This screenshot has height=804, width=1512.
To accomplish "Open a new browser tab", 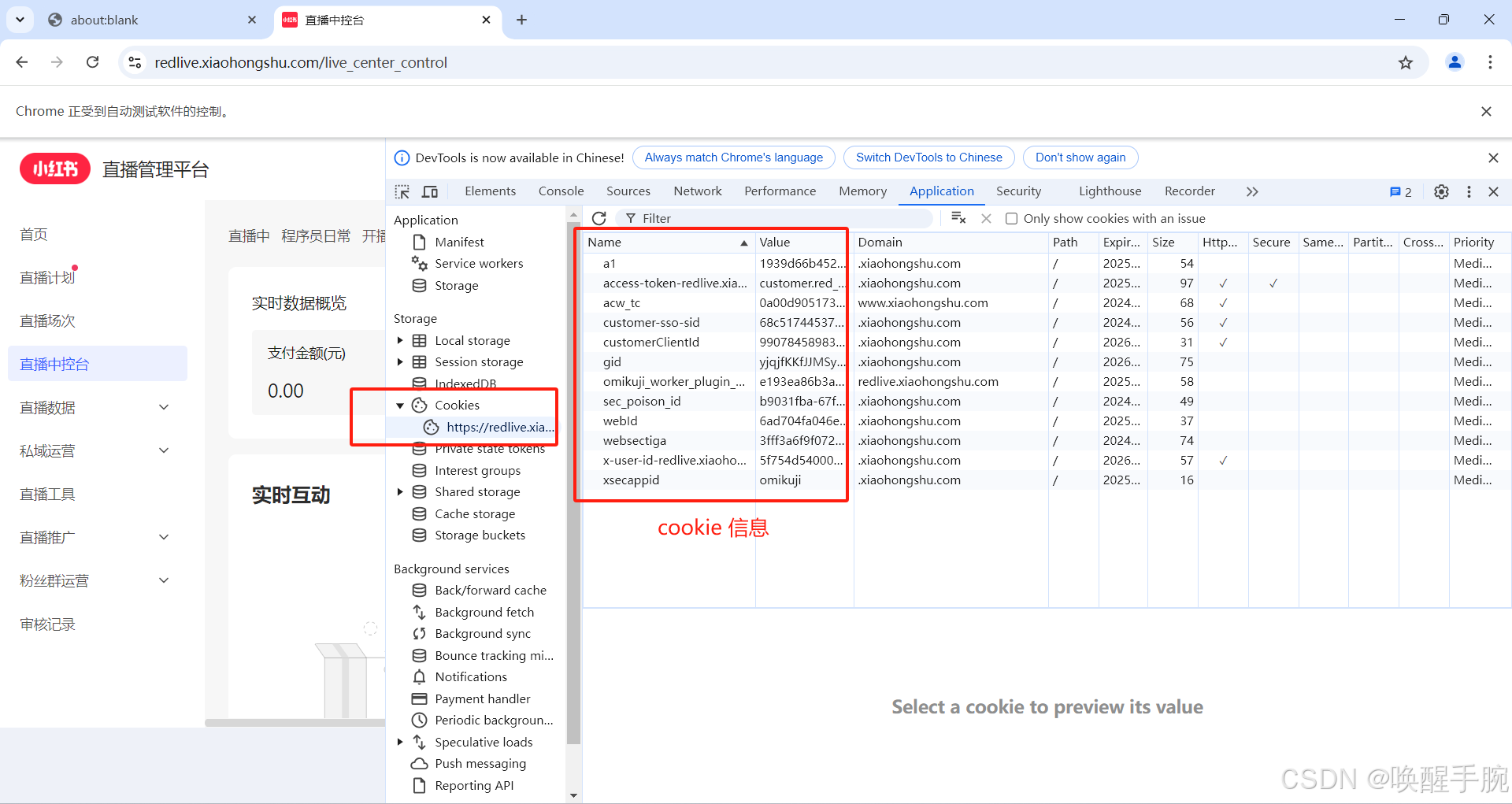I will coord(521,20).
